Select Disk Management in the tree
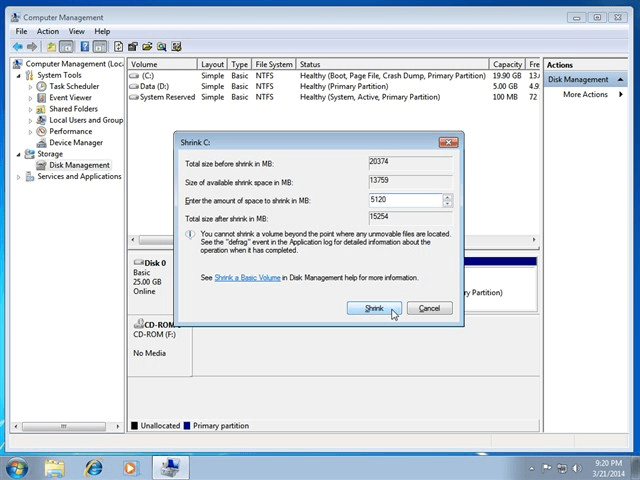Viewport: 640px width, 480px height. click(x=79, y=165)
